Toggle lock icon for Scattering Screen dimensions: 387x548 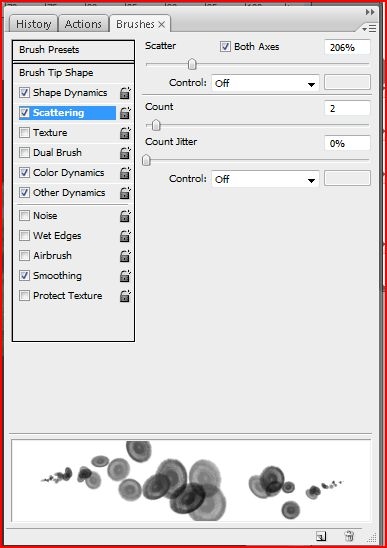point(125,113)
